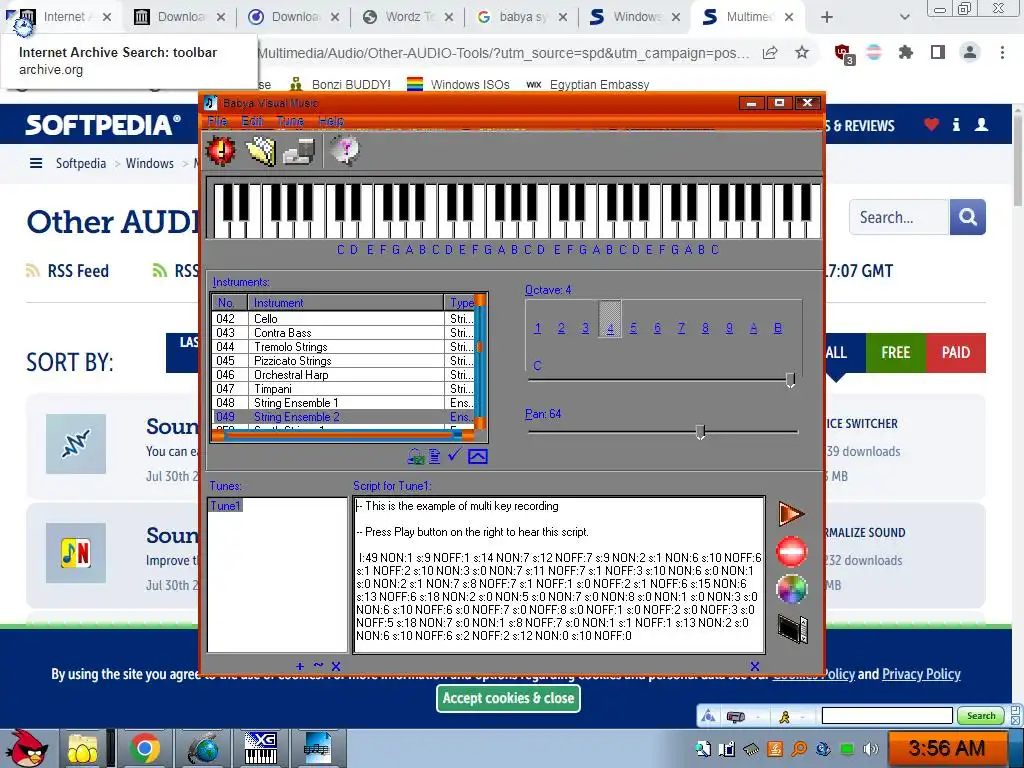The image size is (1024, 768).
Task: Click the instruments list vertical scrollbar
Action: [480, 362]
